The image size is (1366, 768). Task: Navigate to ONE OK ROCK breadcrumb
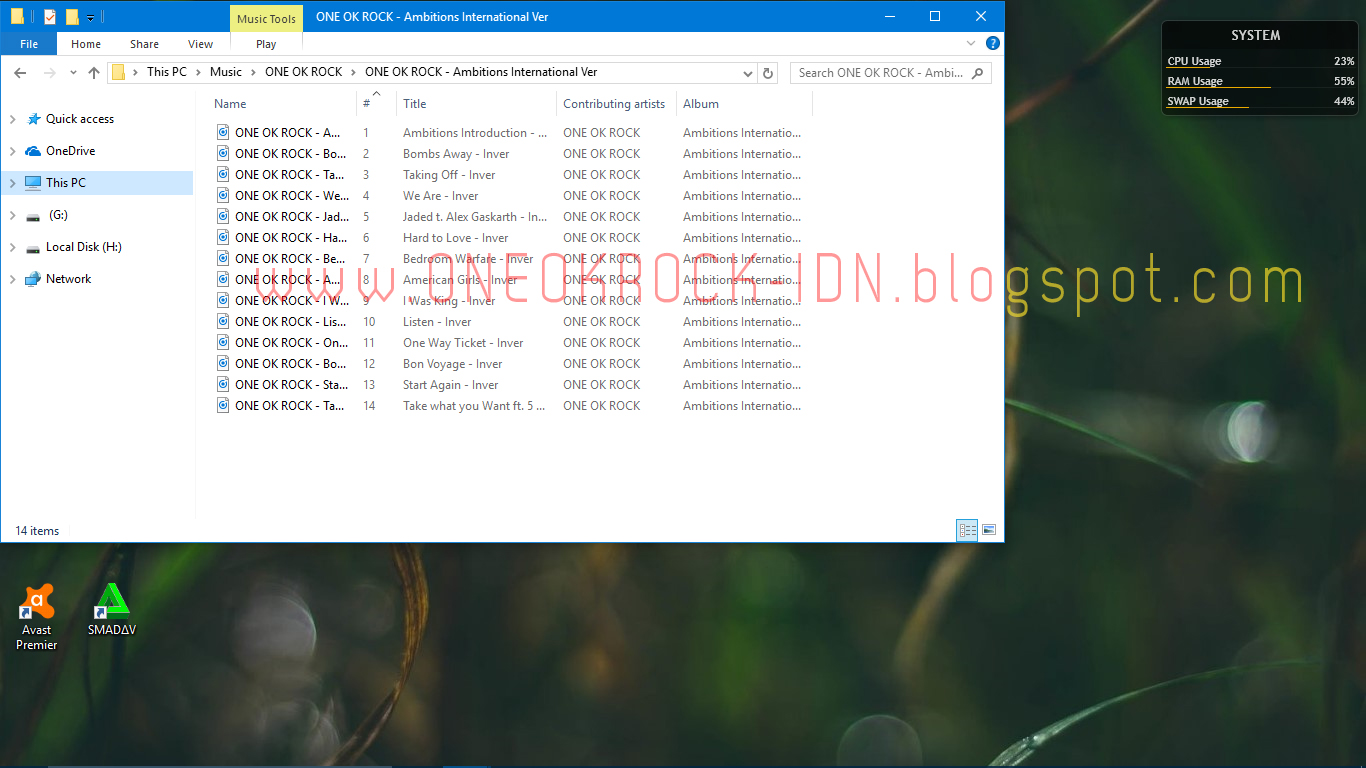304,72
